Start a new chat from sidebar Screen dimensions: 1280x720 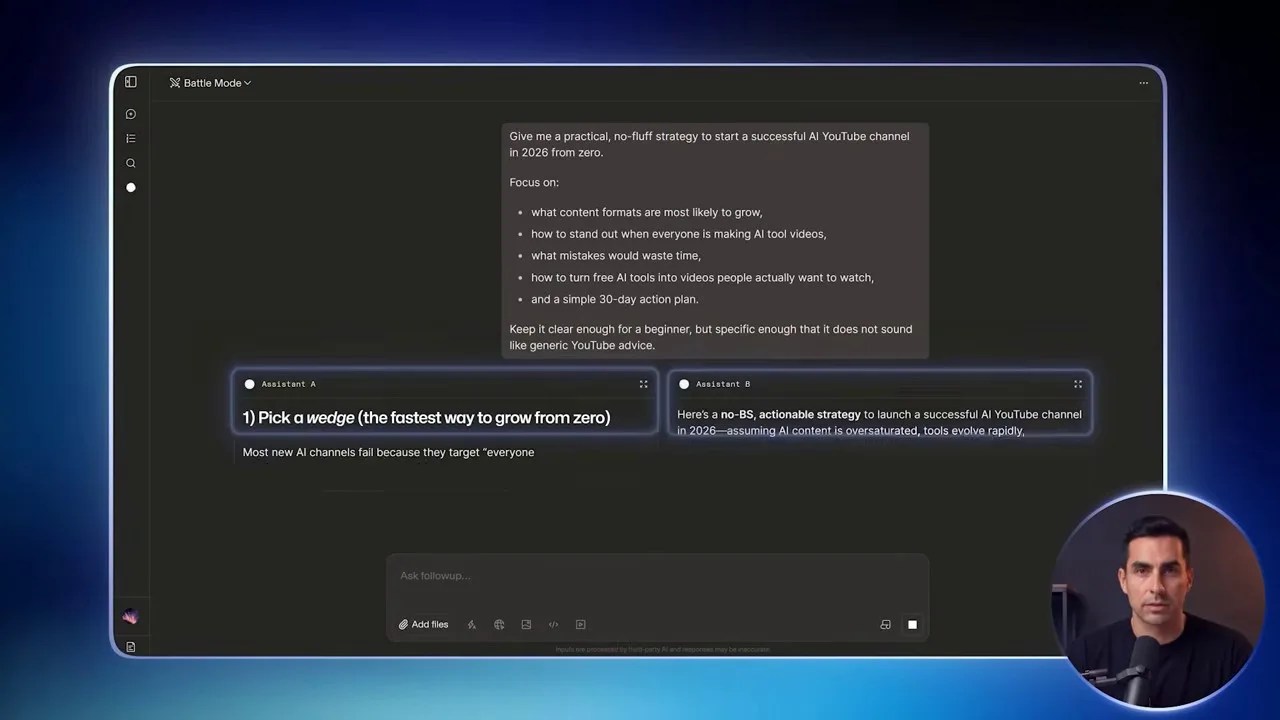tap(131, 114)
